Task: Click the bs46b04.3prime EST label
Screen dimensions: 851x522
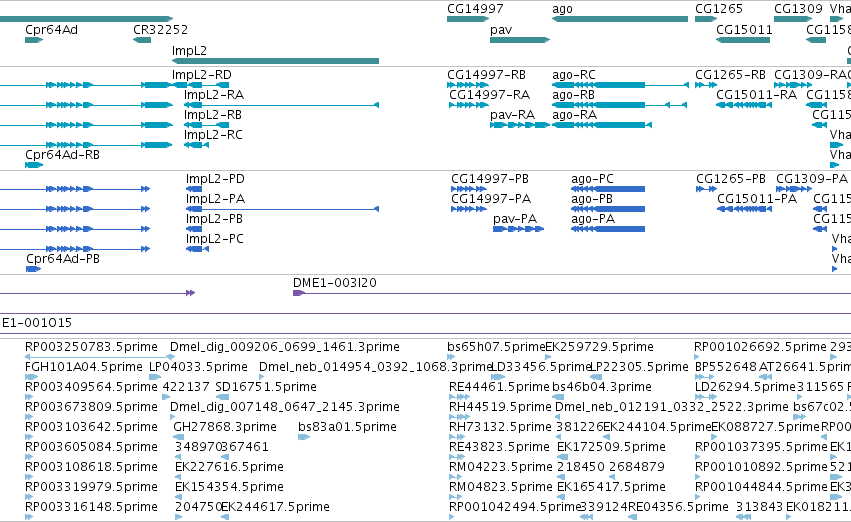Action: tap(601, 387)
